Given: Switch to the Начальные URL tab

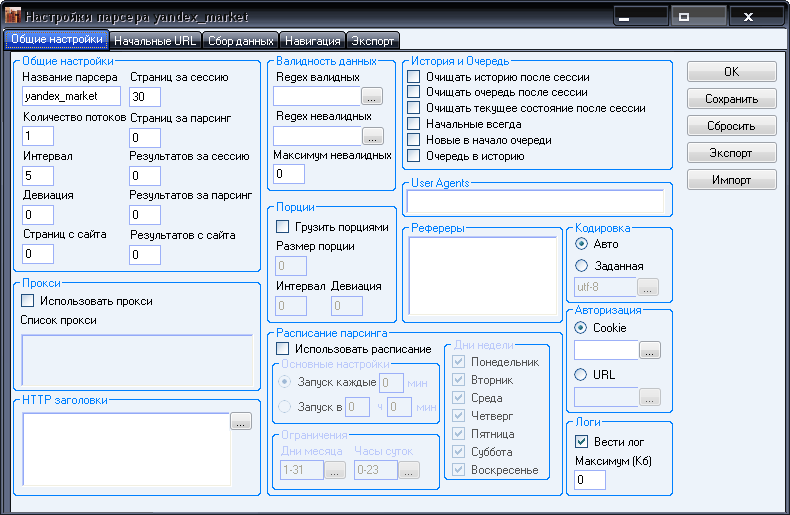Looking at the screenshot, I should click(154, 41).
